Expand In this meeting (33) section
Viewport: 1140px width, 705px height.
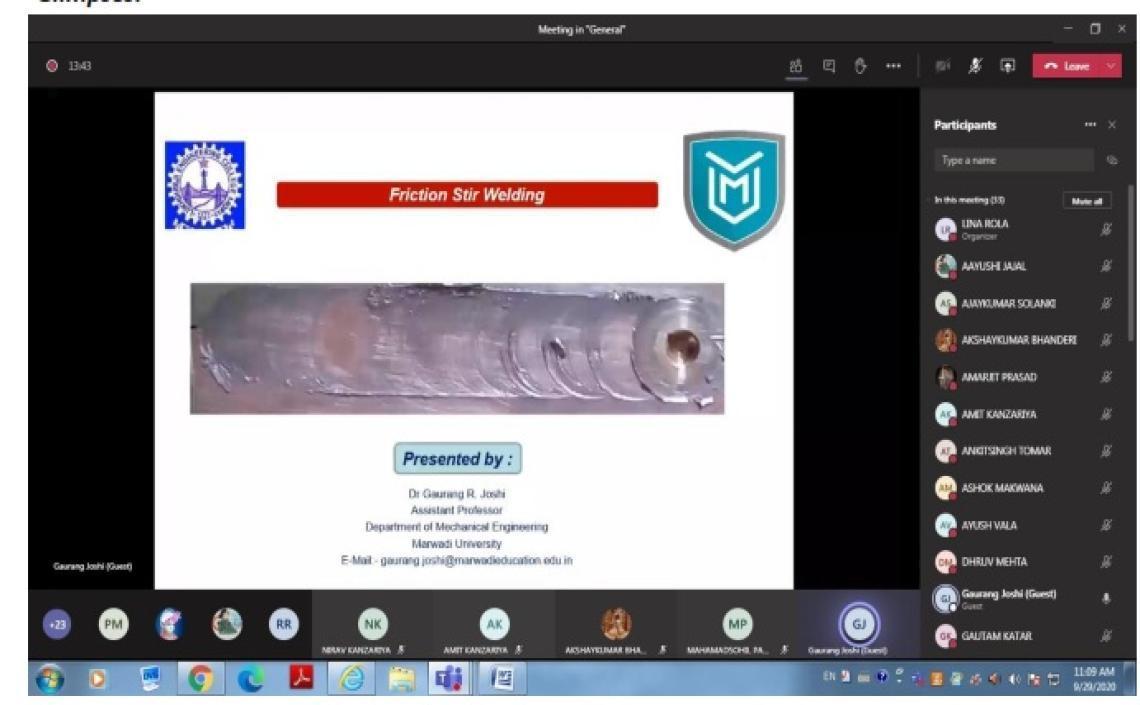click(971, 200)
